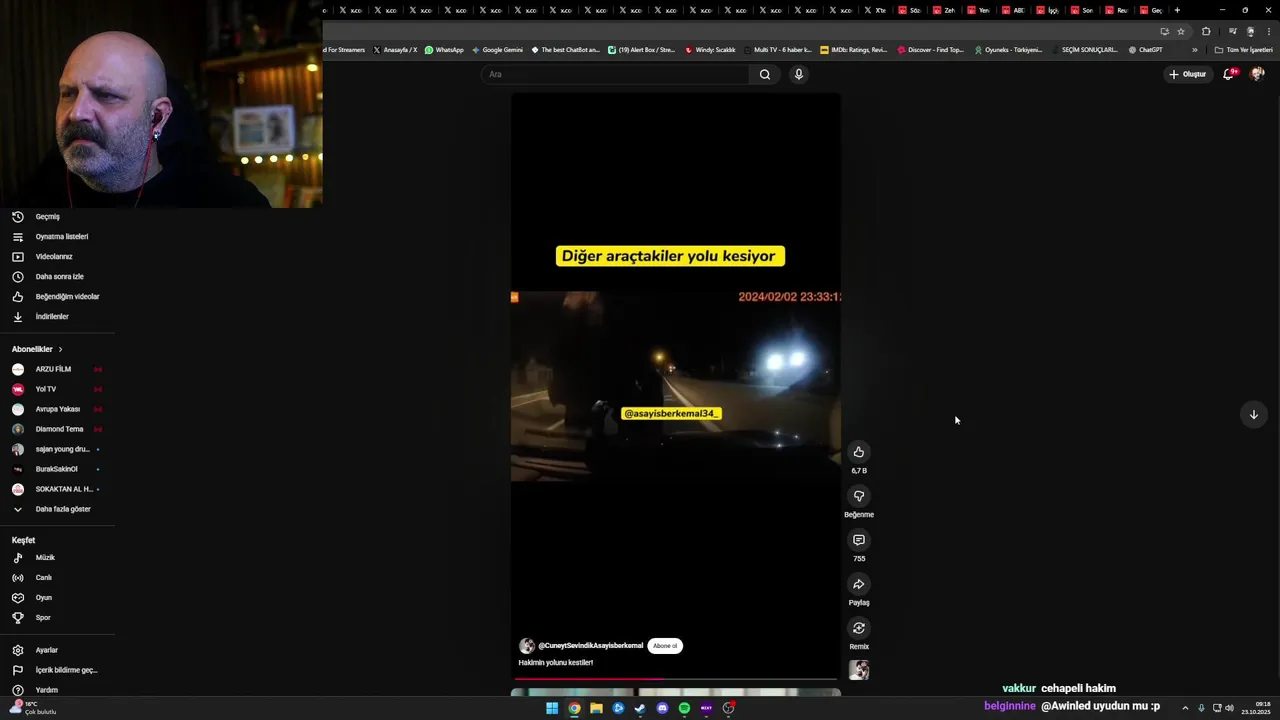Click the YouTube search magnifier button
1280x720 pixels.
coord(765,74)
